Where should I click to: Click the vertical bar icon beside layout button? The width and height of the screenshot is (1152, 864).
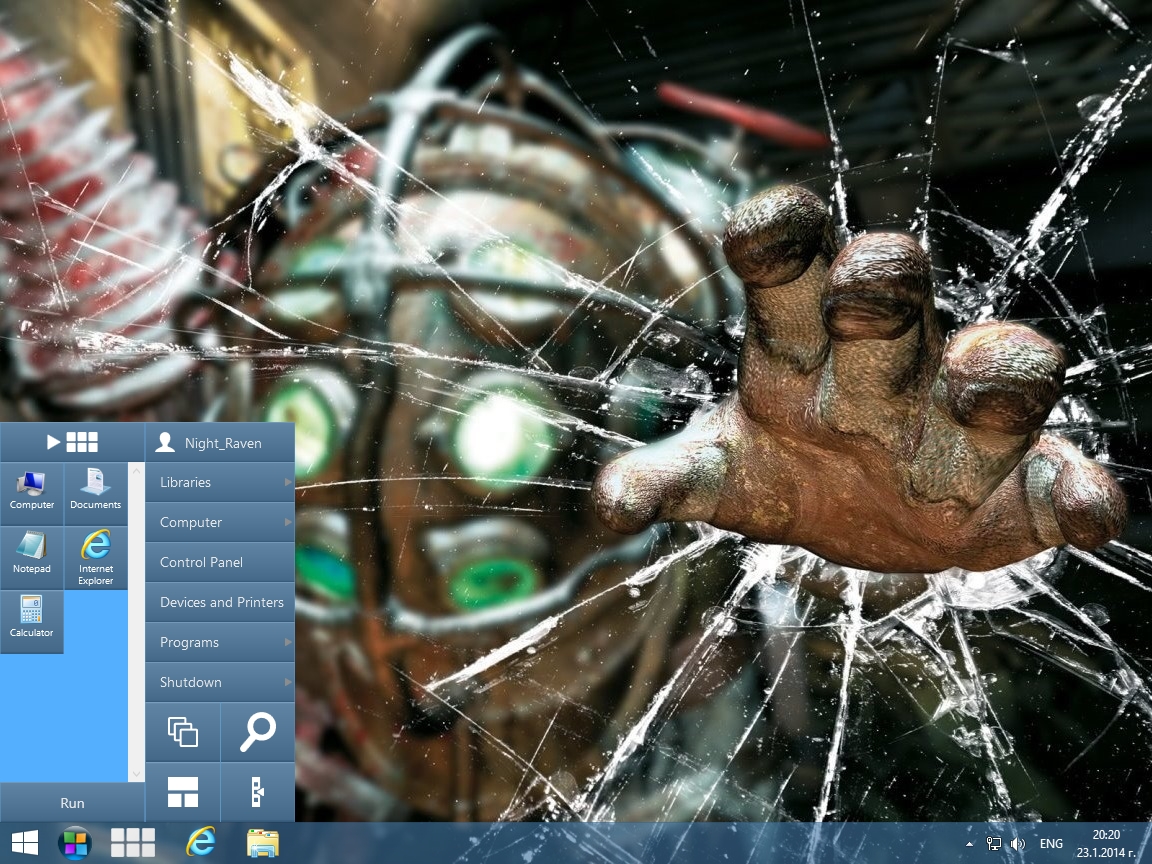point(258,792)
